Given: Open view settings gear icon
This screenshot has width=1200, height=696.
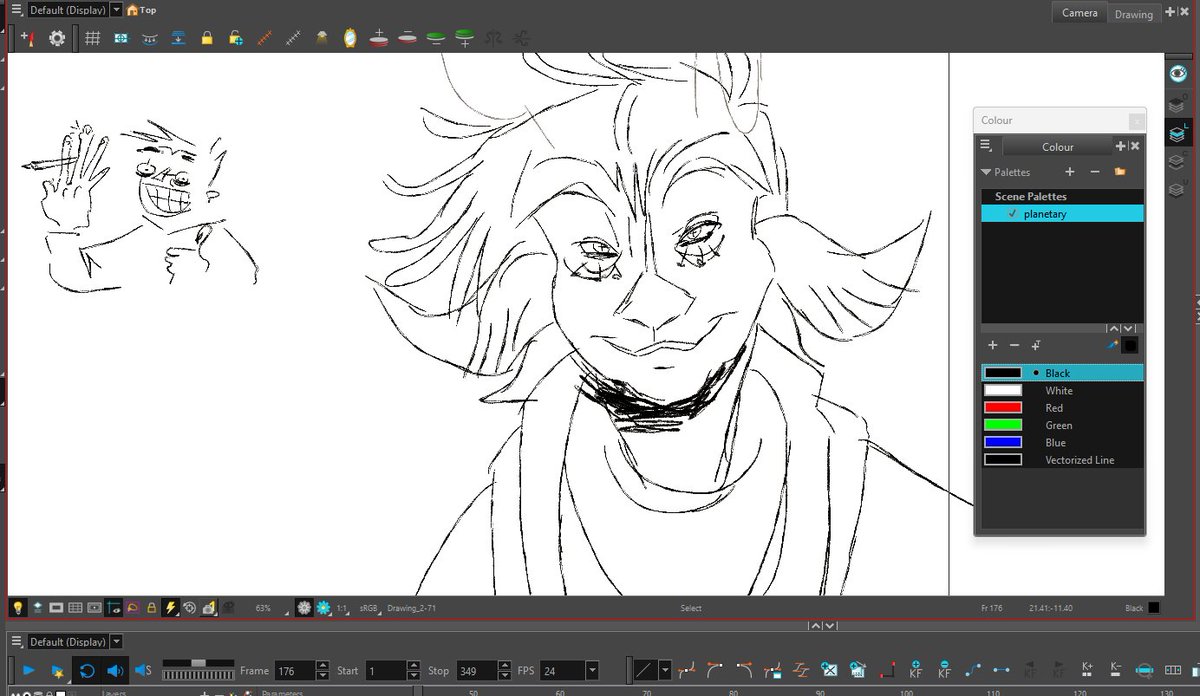Looking at the screenshot, I should [x=57, y=38].
